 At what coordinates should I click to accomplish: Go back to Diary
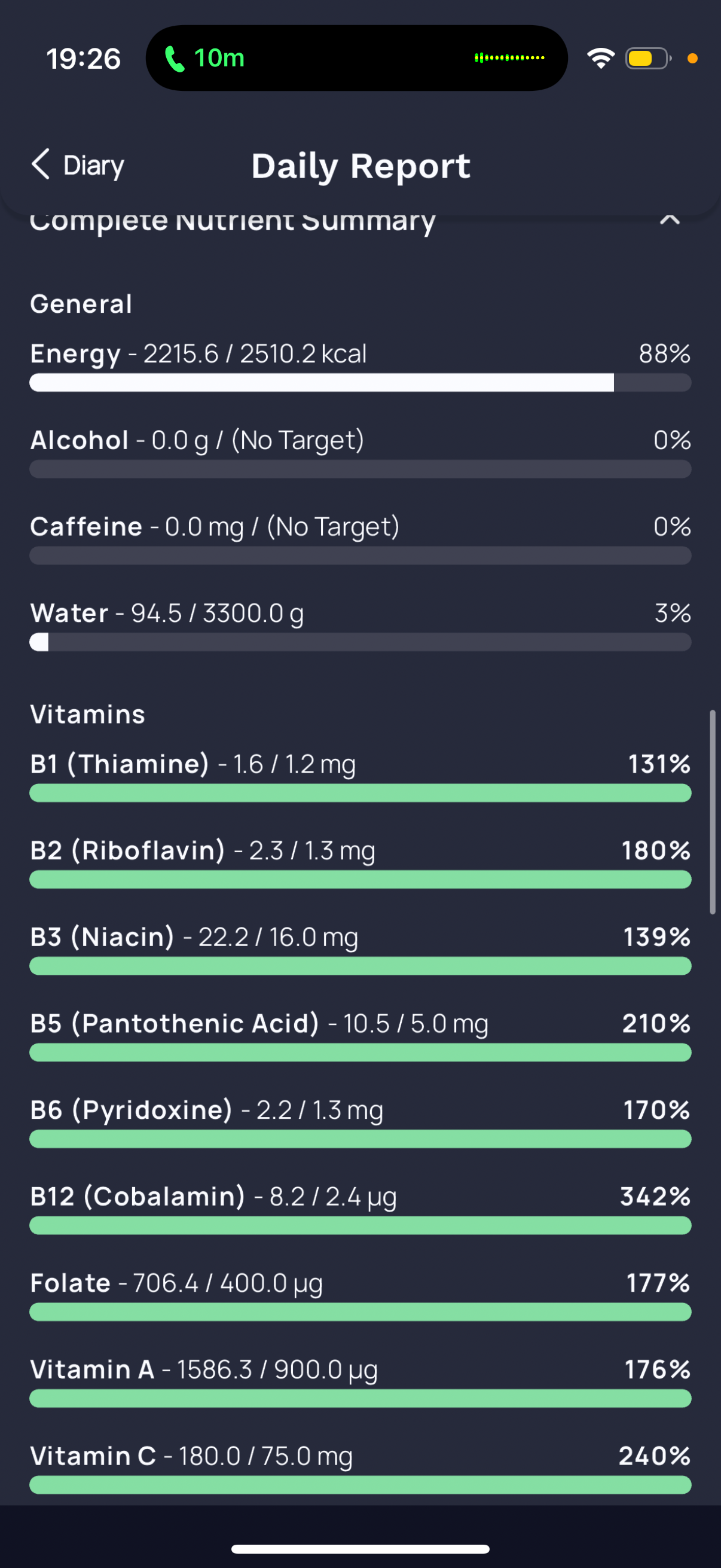tap(78, 165)
